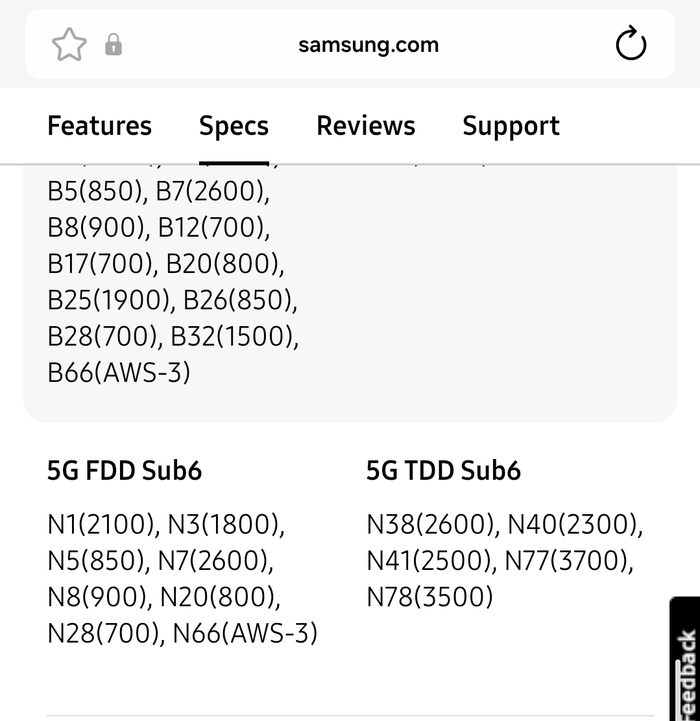Viewport: 700px width, 721px height.
Task: Tap the 5G FDD Sub6 heading
Action: (124, 470)
